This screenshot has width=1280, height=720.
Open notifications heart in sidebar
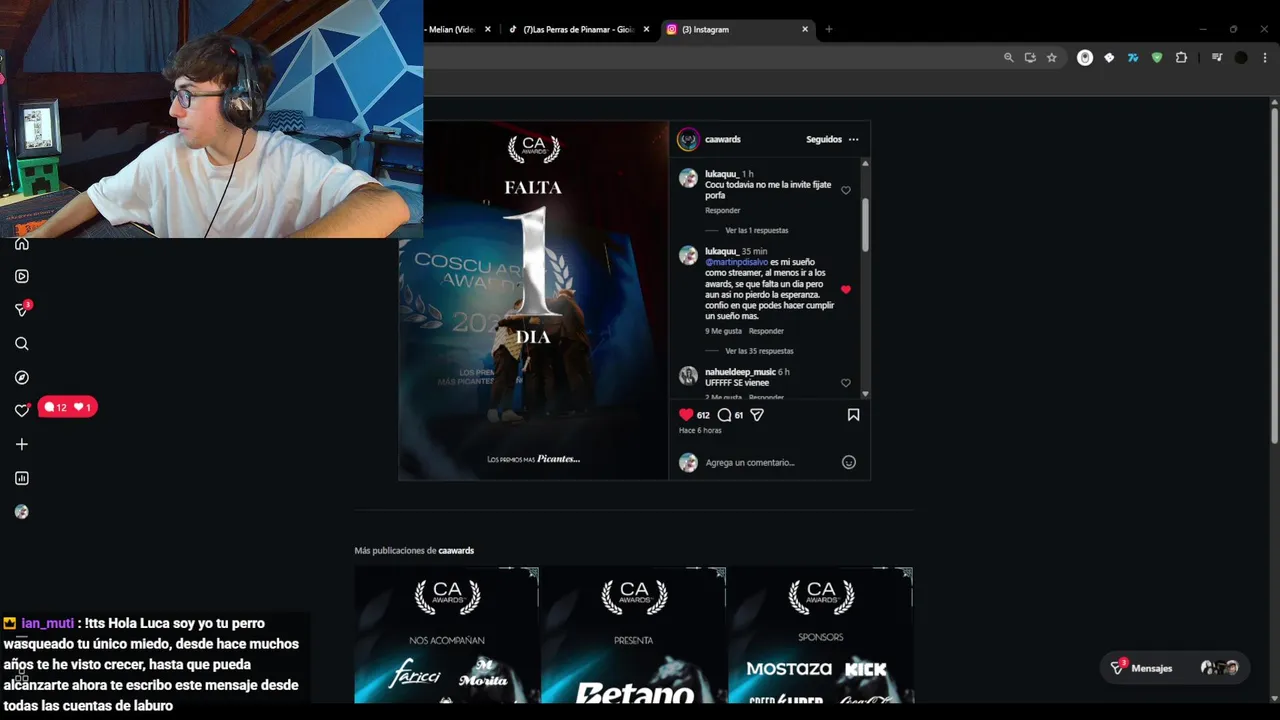[x=22, y=410]
